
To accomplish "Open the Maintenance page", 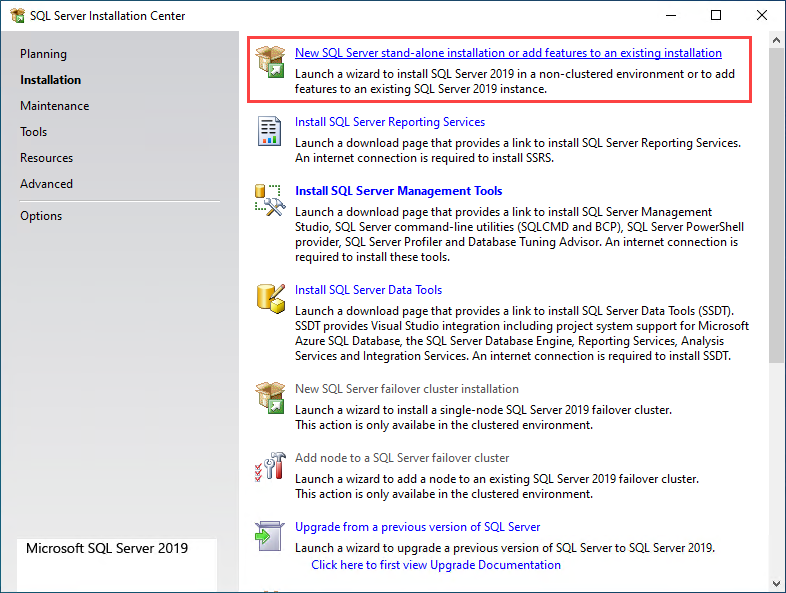I will [55, 106].
